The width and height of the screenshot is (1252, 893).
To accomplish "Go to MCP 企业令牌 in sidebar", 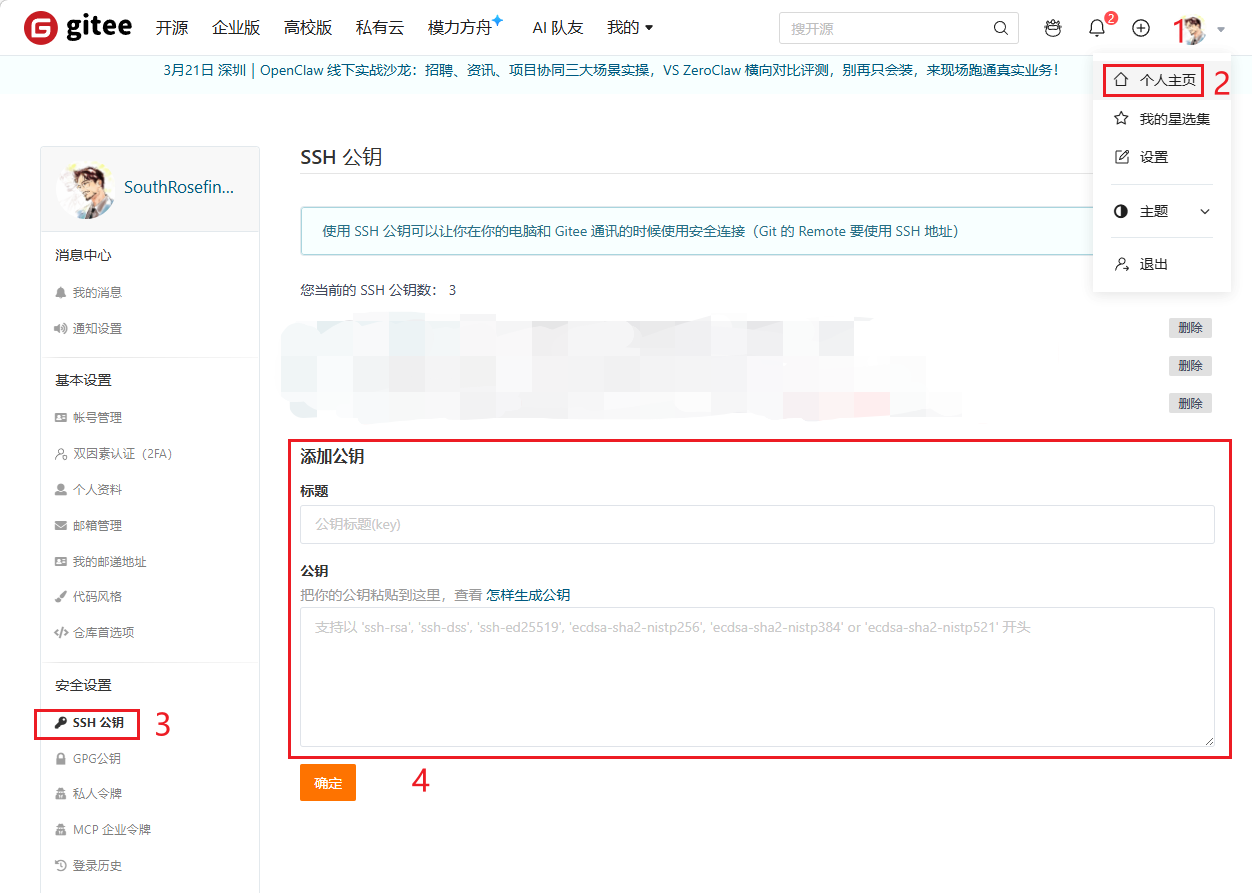I will click(112, 829).
